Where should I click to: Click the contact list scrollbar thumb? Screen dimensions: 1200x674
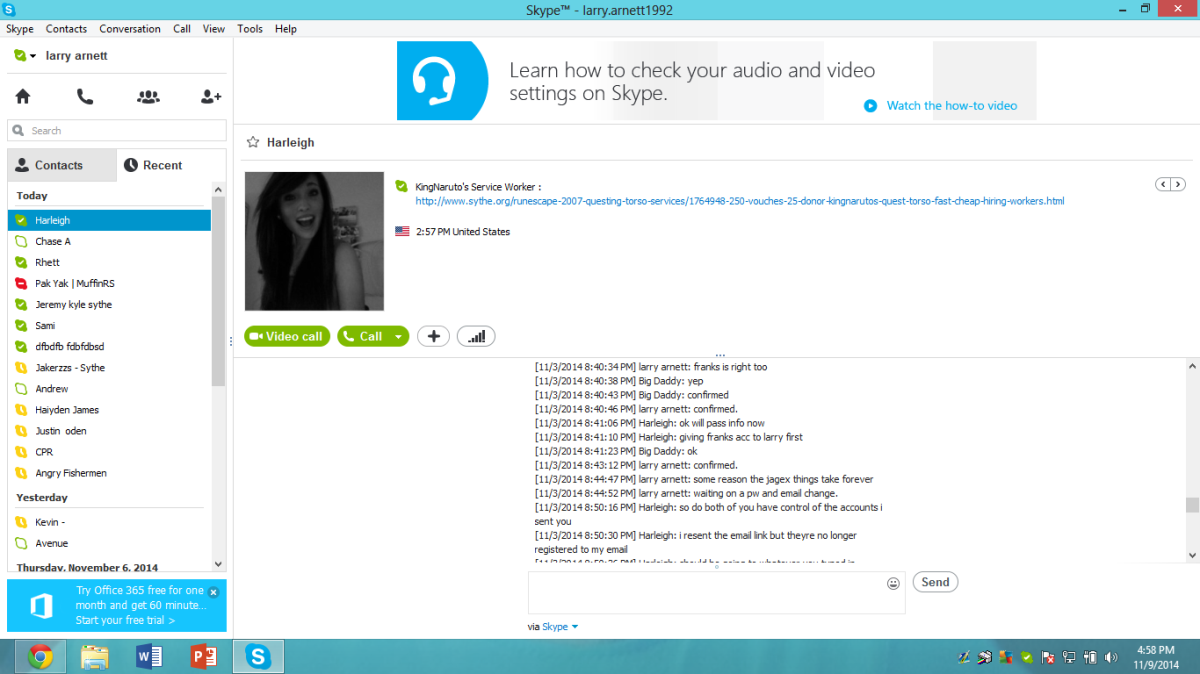point(219,291)
